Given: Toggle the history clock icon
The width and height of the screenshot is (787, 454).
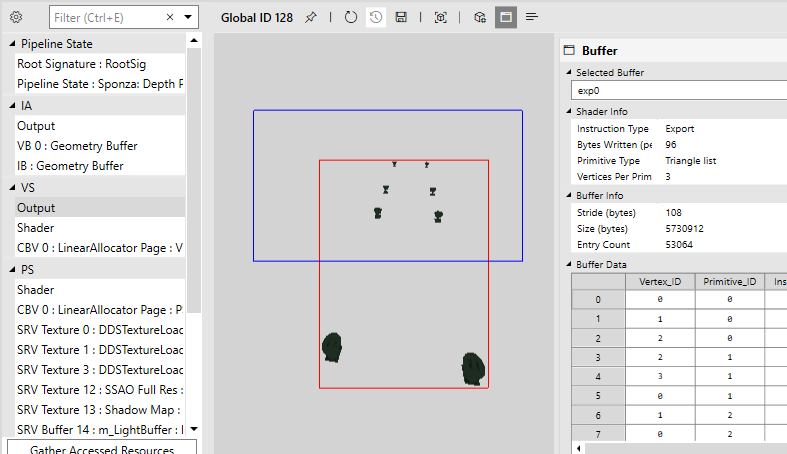Looking at the screenshot, I should (x=375, y=17).
